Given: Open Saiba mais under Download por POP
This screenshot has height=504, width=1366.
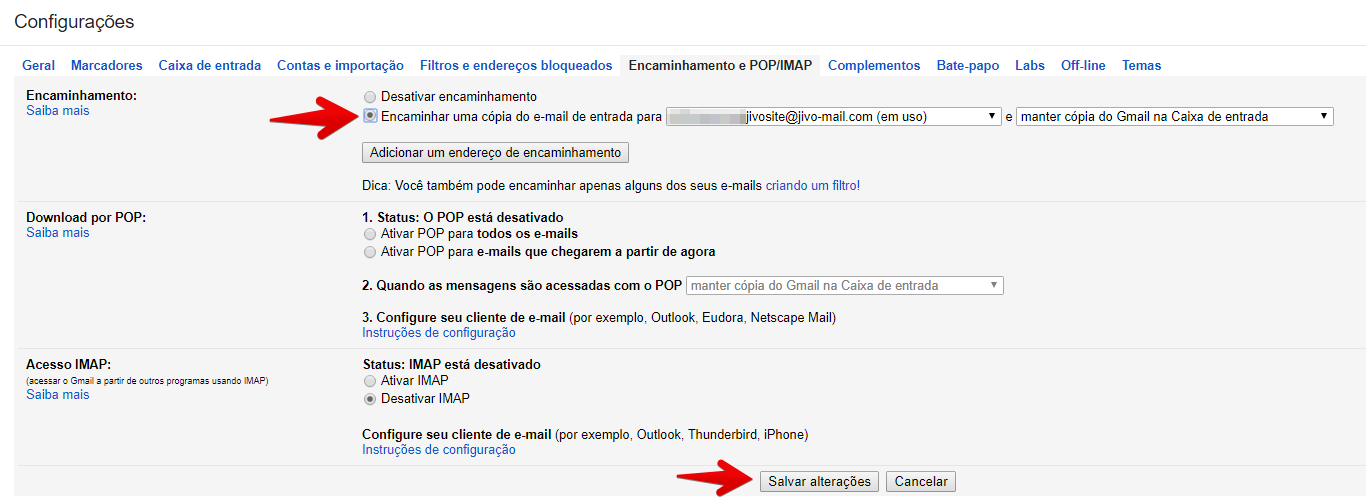Looking at the screenshot, I should 58,233.
